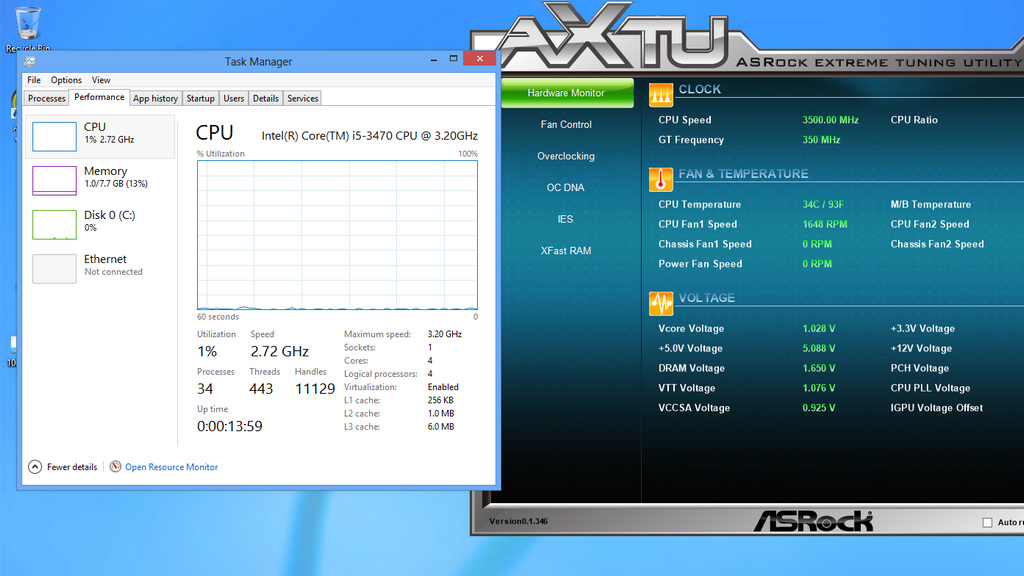The width and height of the screenshot is (1024, 576).
Task: Select the Disk 0 (C:) mini graph
Action: [x=54, y=225]
